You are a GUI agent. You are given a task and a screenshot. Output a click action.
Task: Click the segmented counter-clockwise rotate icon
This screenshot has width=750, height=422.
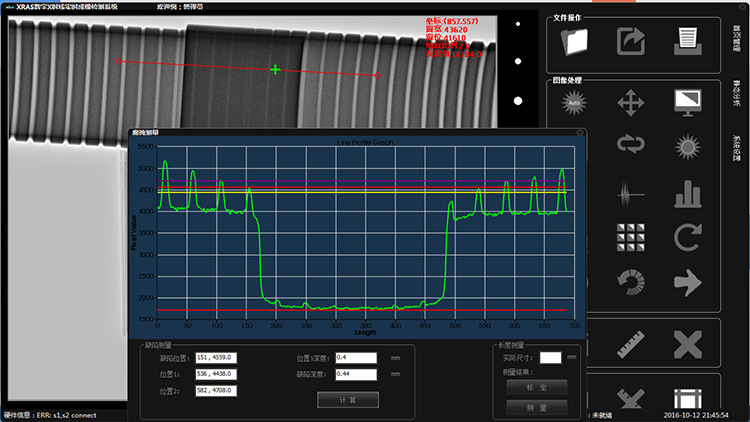click(630, 282)
